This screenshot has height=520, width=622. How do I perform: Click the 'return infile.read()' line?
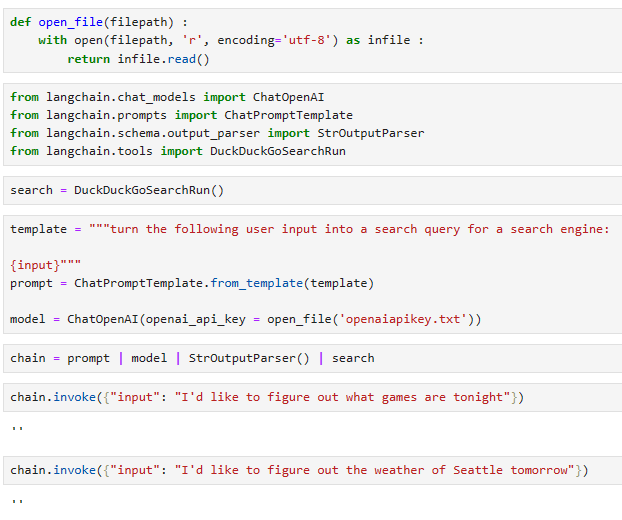[x=138, y=59]
